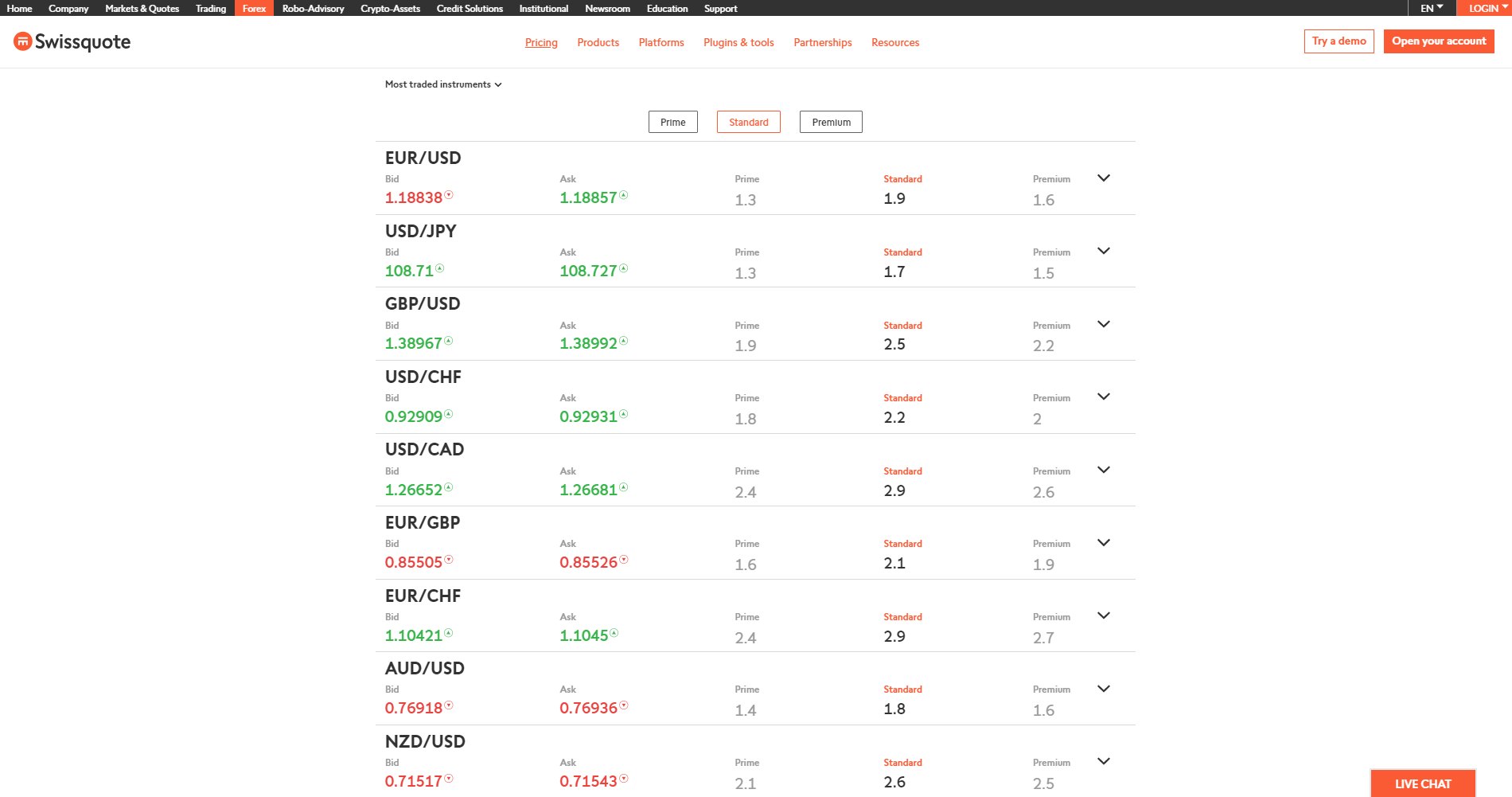
Task: Open the Plugins & tools navigation link
Action: [738, 42]
